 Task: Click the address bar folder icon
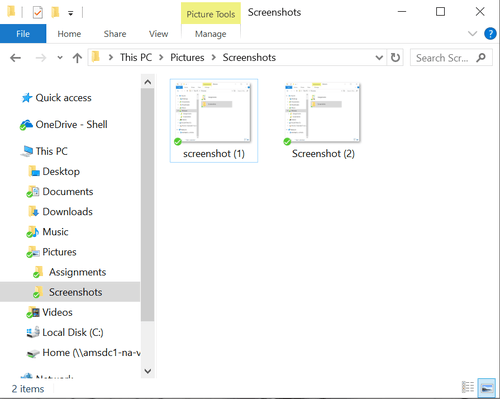(96, 57)
